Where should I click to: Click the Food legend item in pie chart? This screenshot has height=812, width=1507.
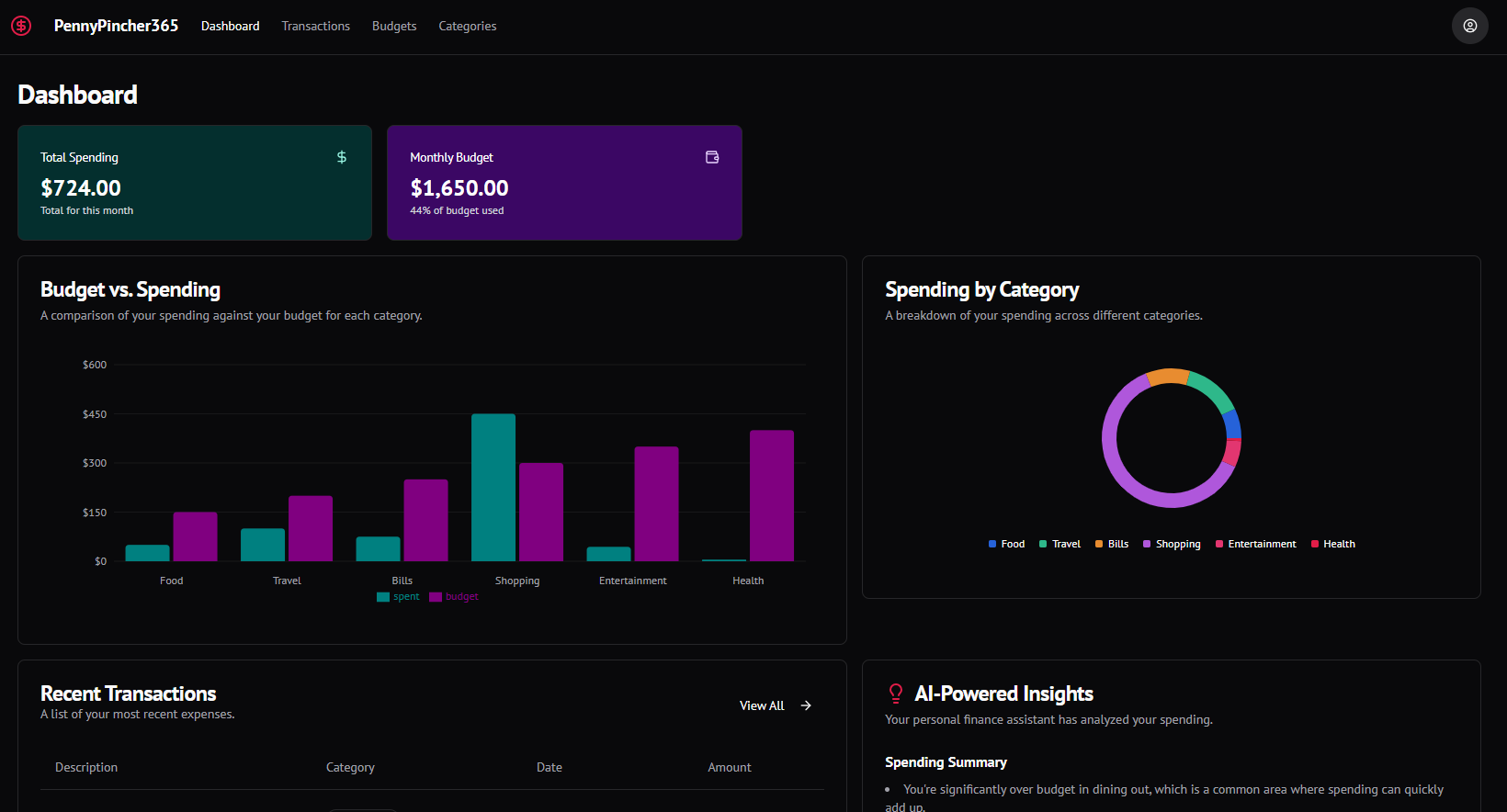[1006, 544]
